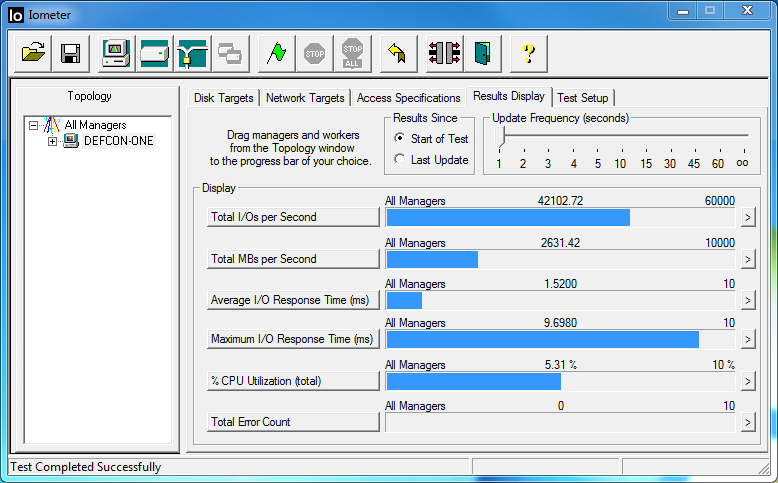Click the Update Frequency slider handle
This screenshot has width=778, height=483.
[x=499, y=135]
